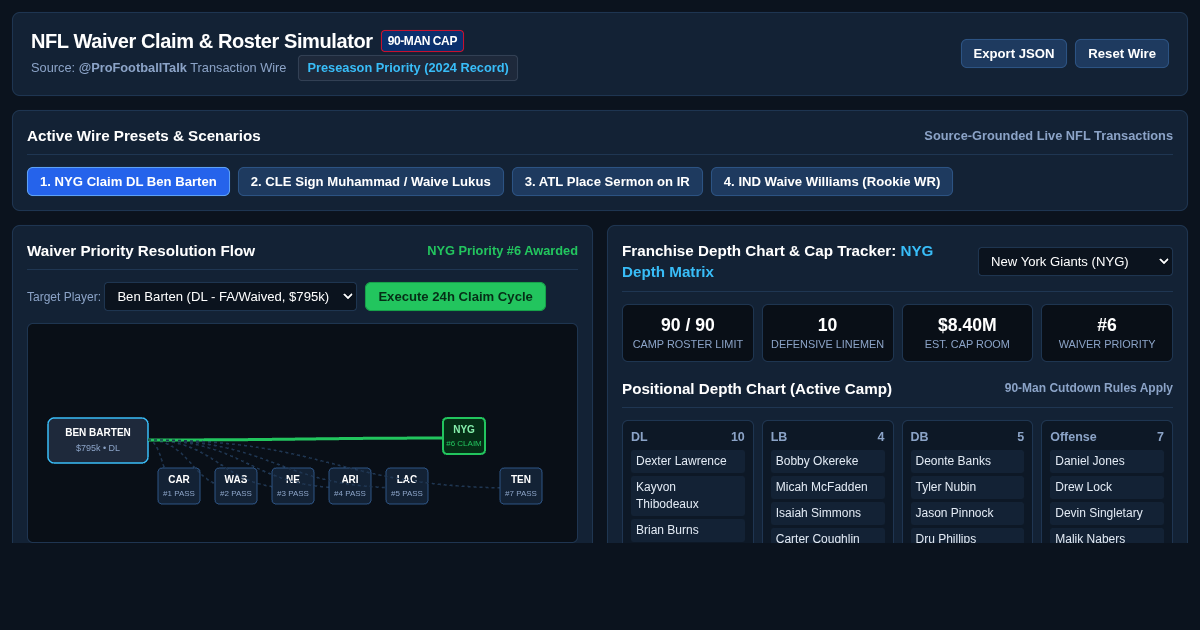Click the WAS #2 PASS node

236,486
